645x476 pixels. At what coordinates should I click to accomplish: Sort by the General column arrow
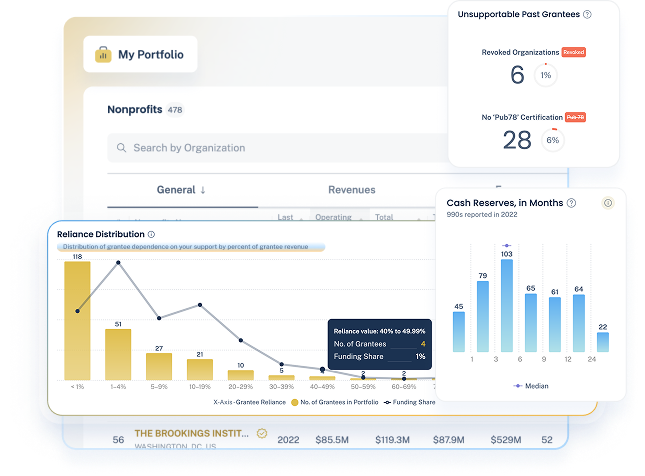[202, 190]
